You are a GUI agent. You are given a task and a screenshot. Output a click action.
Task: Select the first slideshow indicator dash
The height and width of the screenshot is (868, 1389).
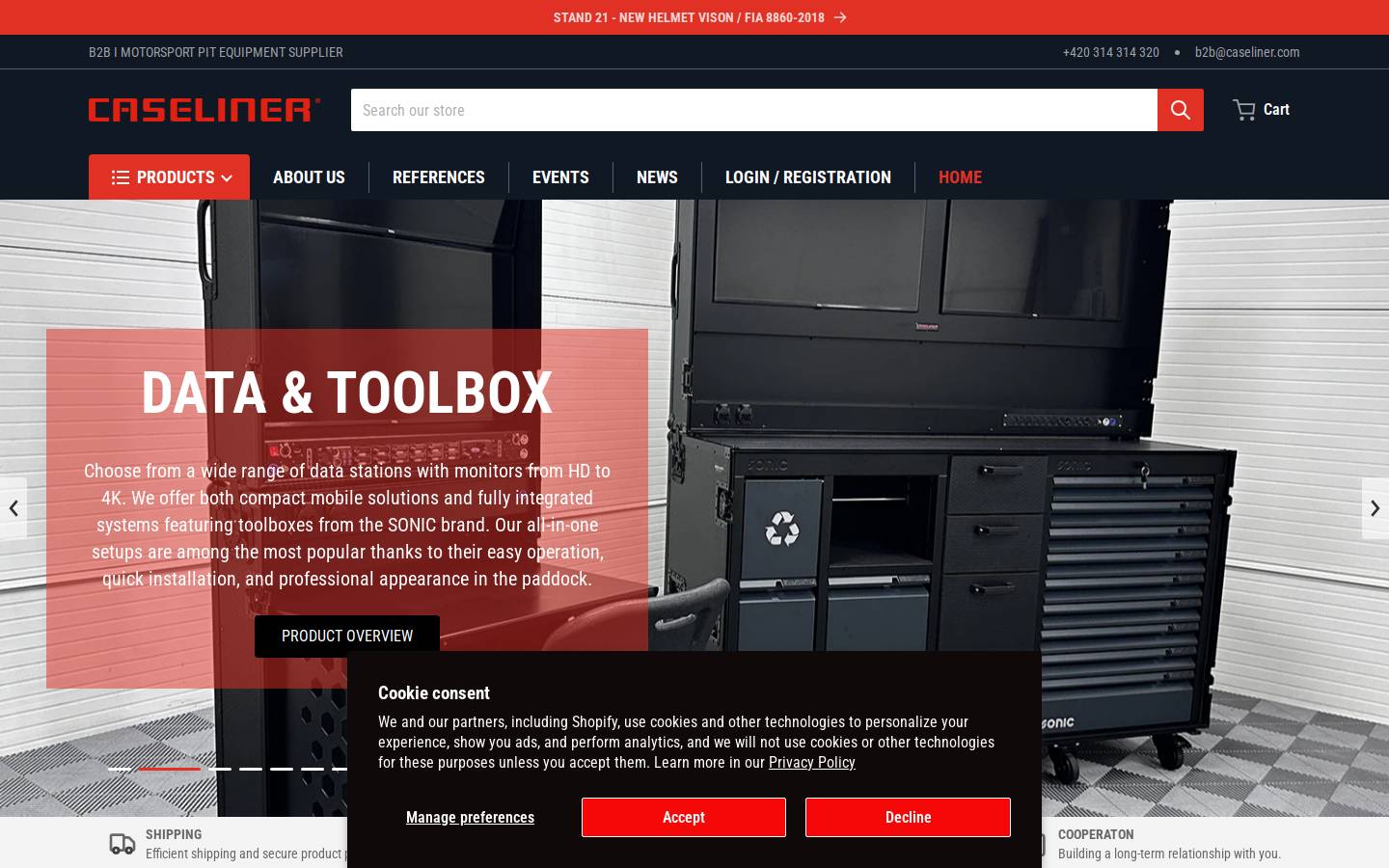120,769
